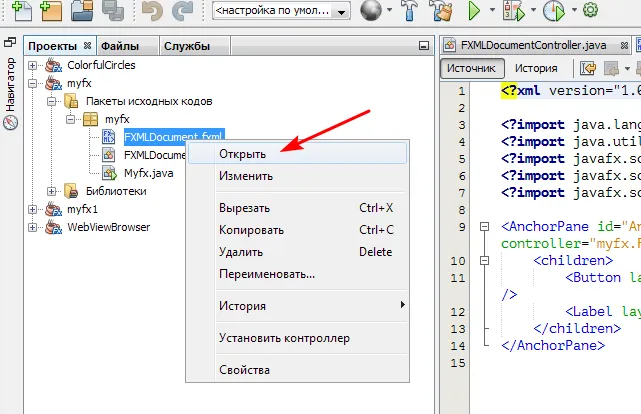Screen dimensions: 641x414
Task: Choose Установить контроллер in context menu
Action: coord(298,338)
